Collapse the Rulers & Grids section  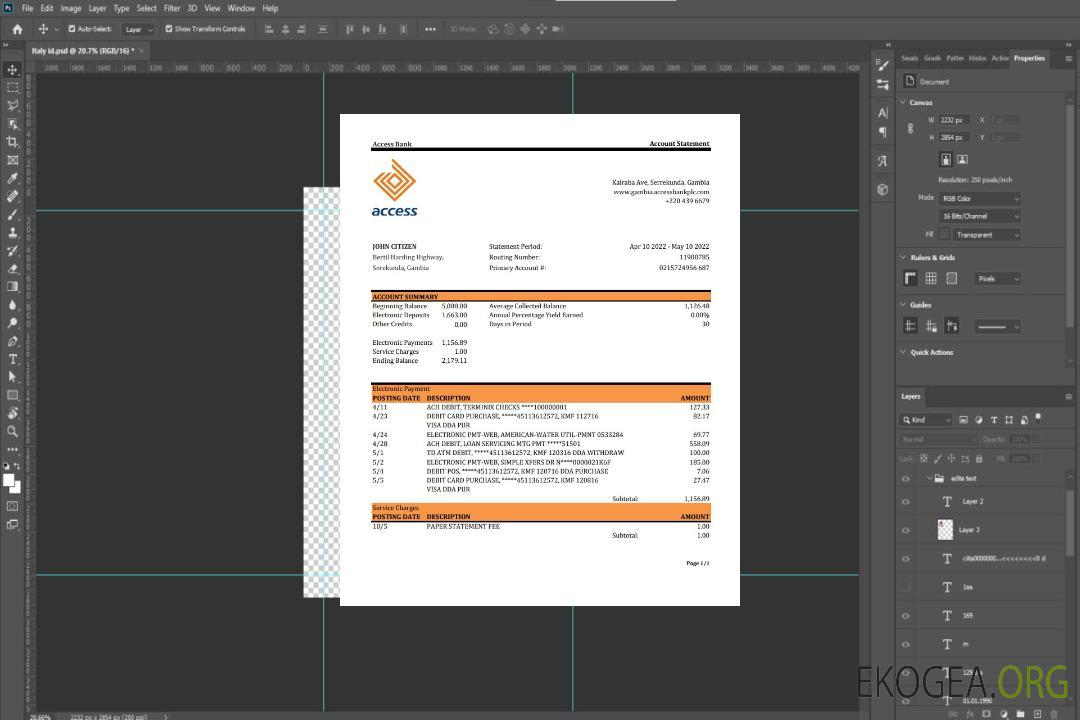point(904,257)
